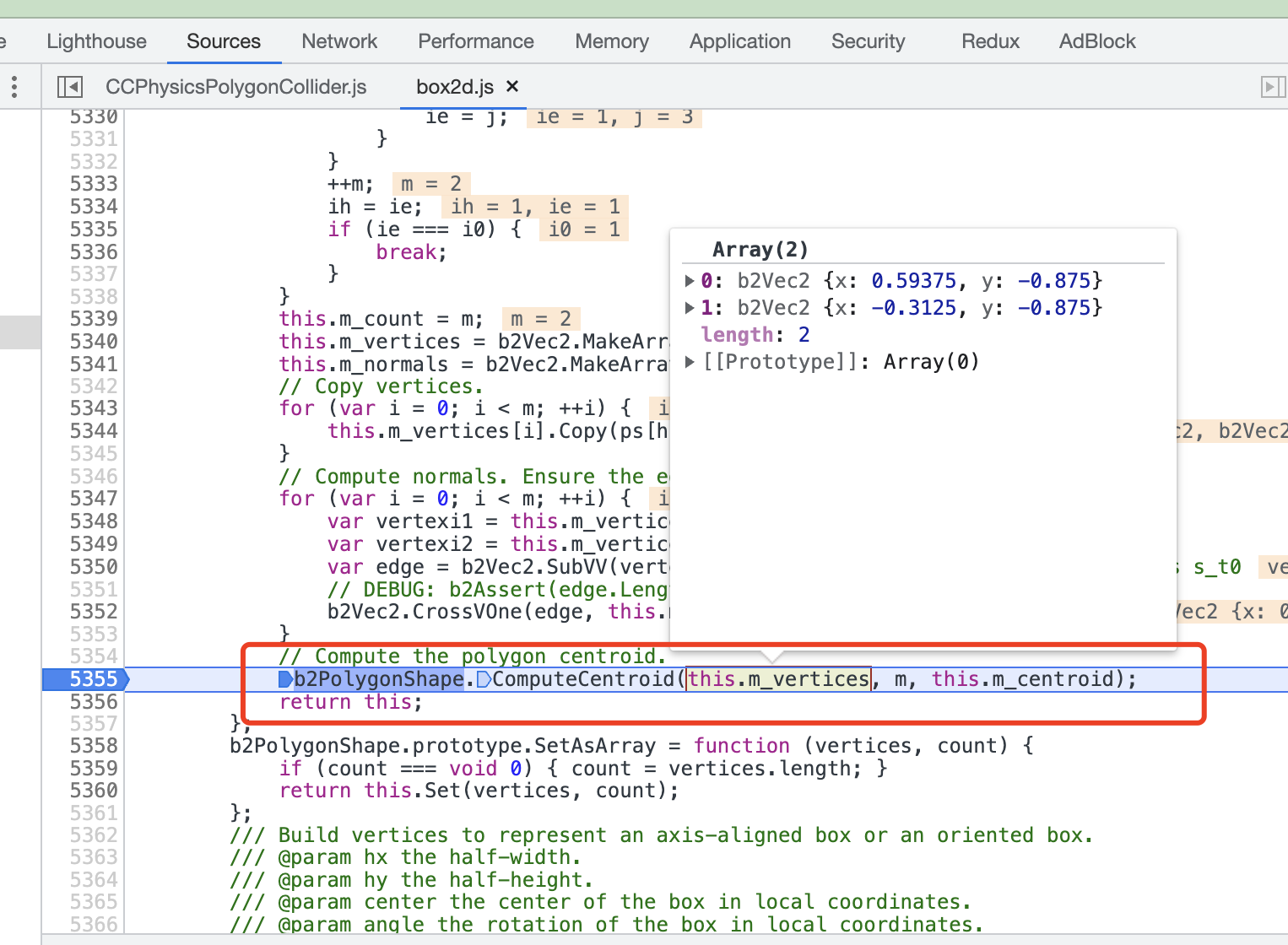Switch to the Lighthouse panel tab
This screenshot has height=945, width=1288.
point(96,41)
